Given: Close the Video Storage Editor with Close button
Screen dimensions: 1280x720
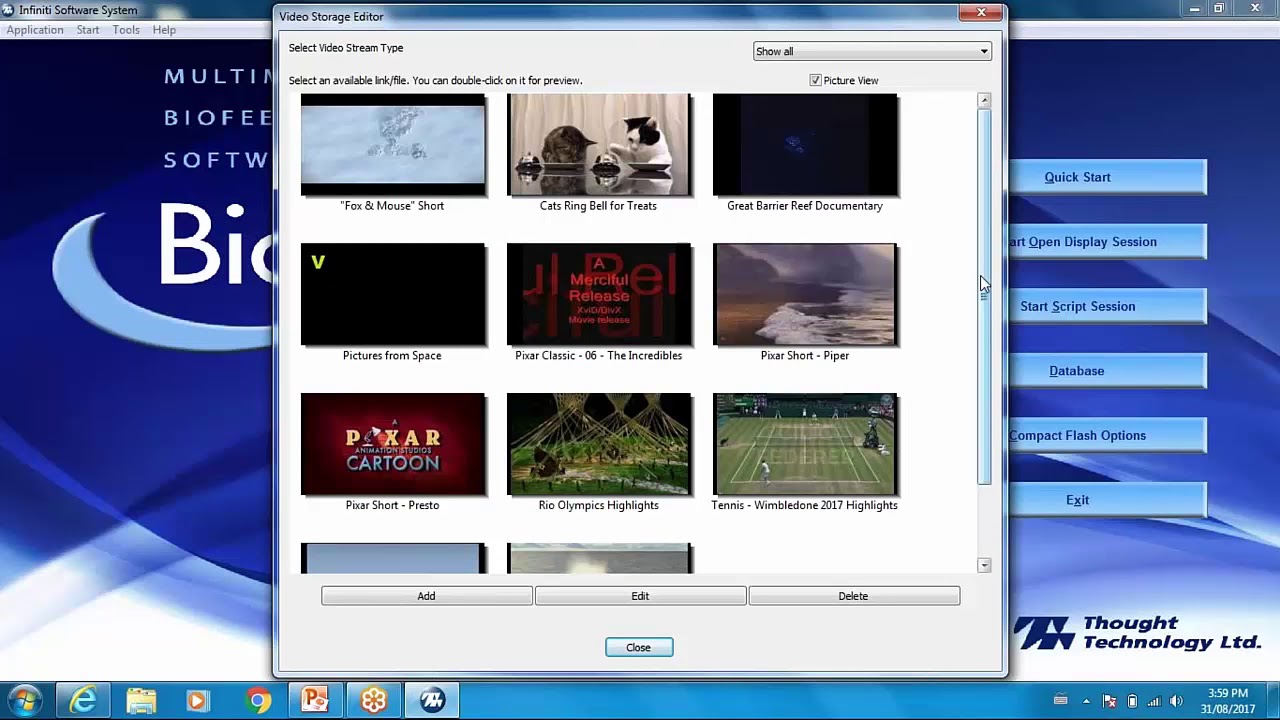Looking at the screenshot, I should point(639,647).
